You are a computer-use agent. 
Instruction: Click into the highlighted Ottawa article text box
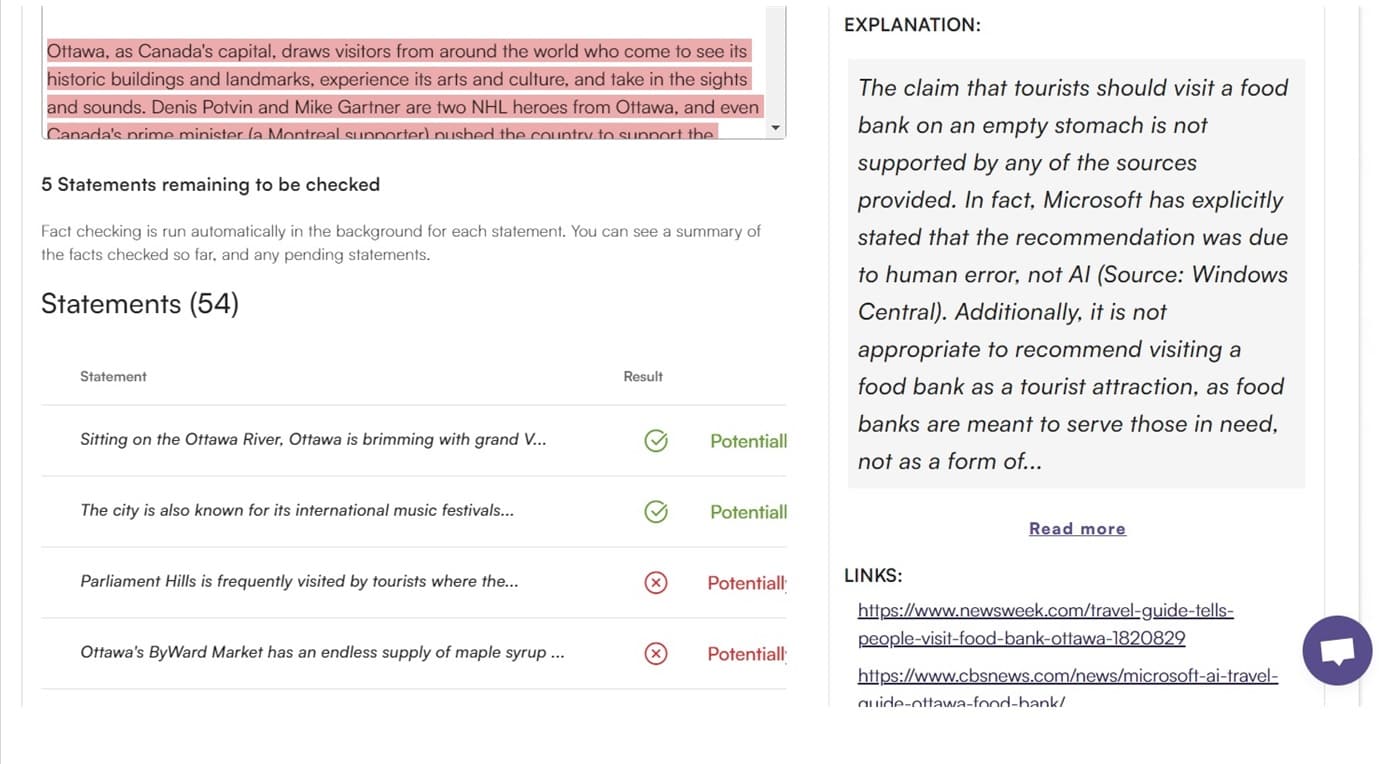click(404, 88)
